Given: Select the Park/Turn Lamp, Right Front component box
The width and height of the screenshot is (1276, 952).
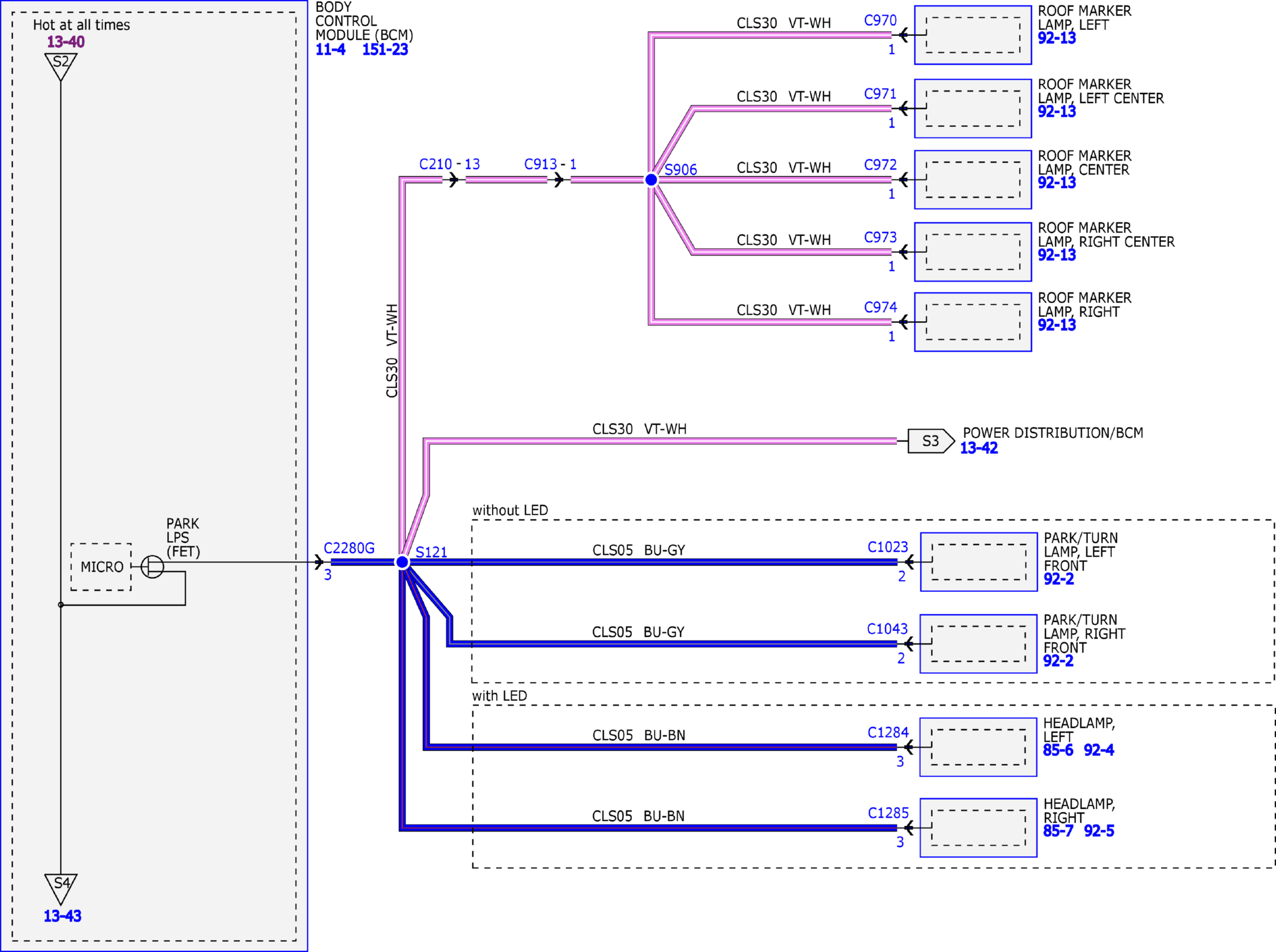Looking at the screenshot, I should (x=978, y=644).
